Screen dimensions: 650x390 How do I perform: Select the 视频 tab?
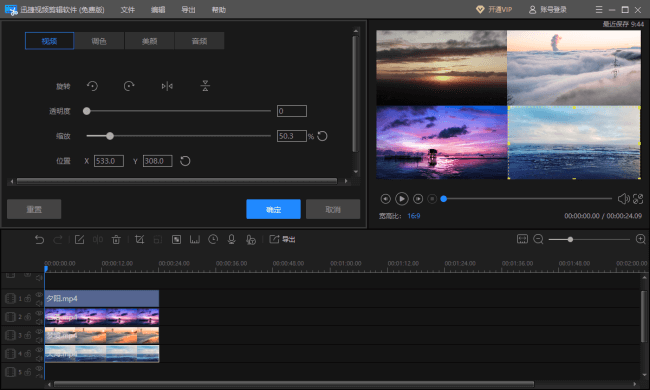[x=49, y=41]
